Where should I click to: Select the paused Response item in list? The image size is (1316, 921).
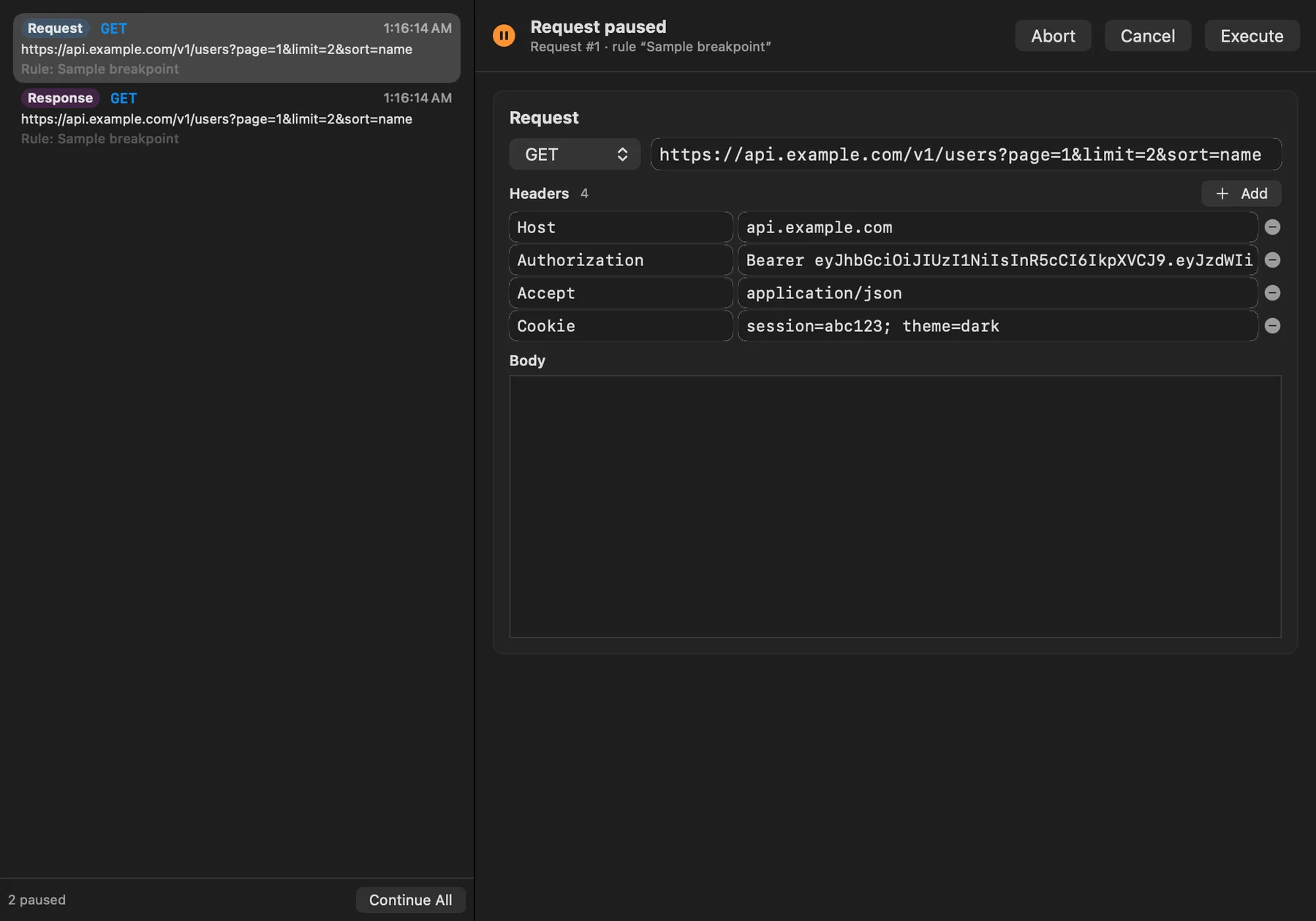pyautogui.click(x=237, y=118)
